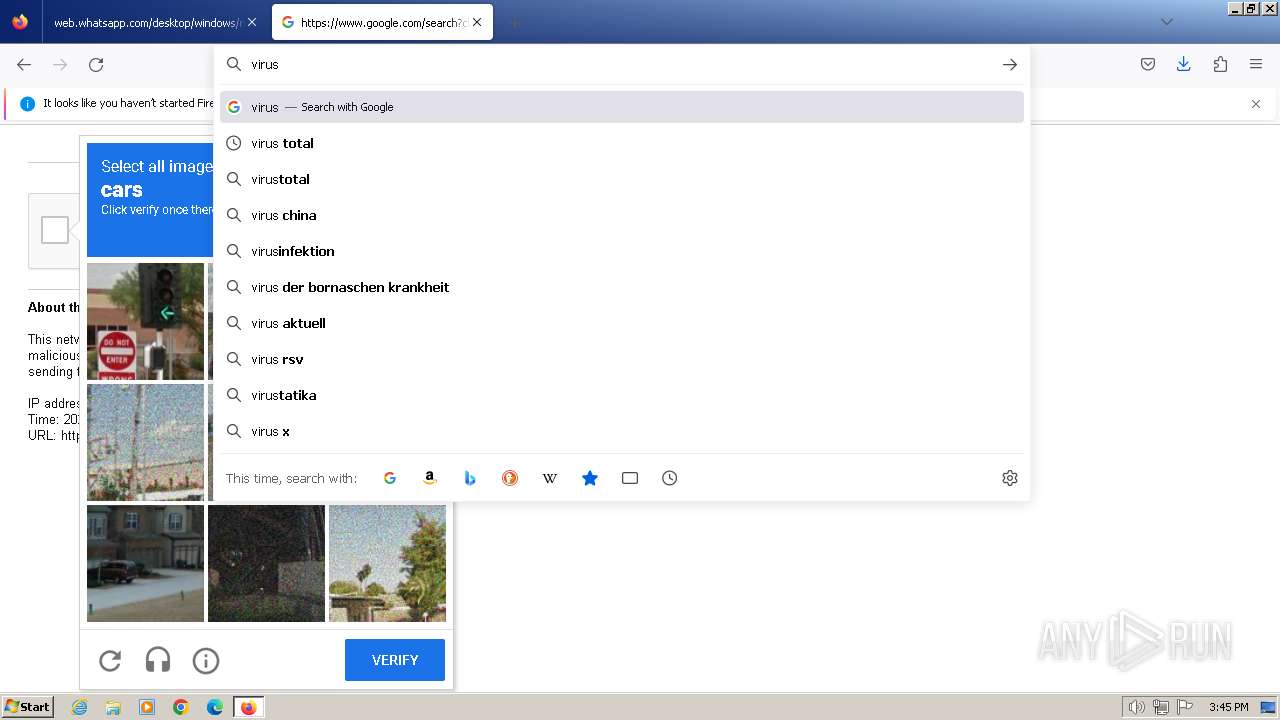
Task: Open the Firefox application menu
Action: [x=1256, y=64]
